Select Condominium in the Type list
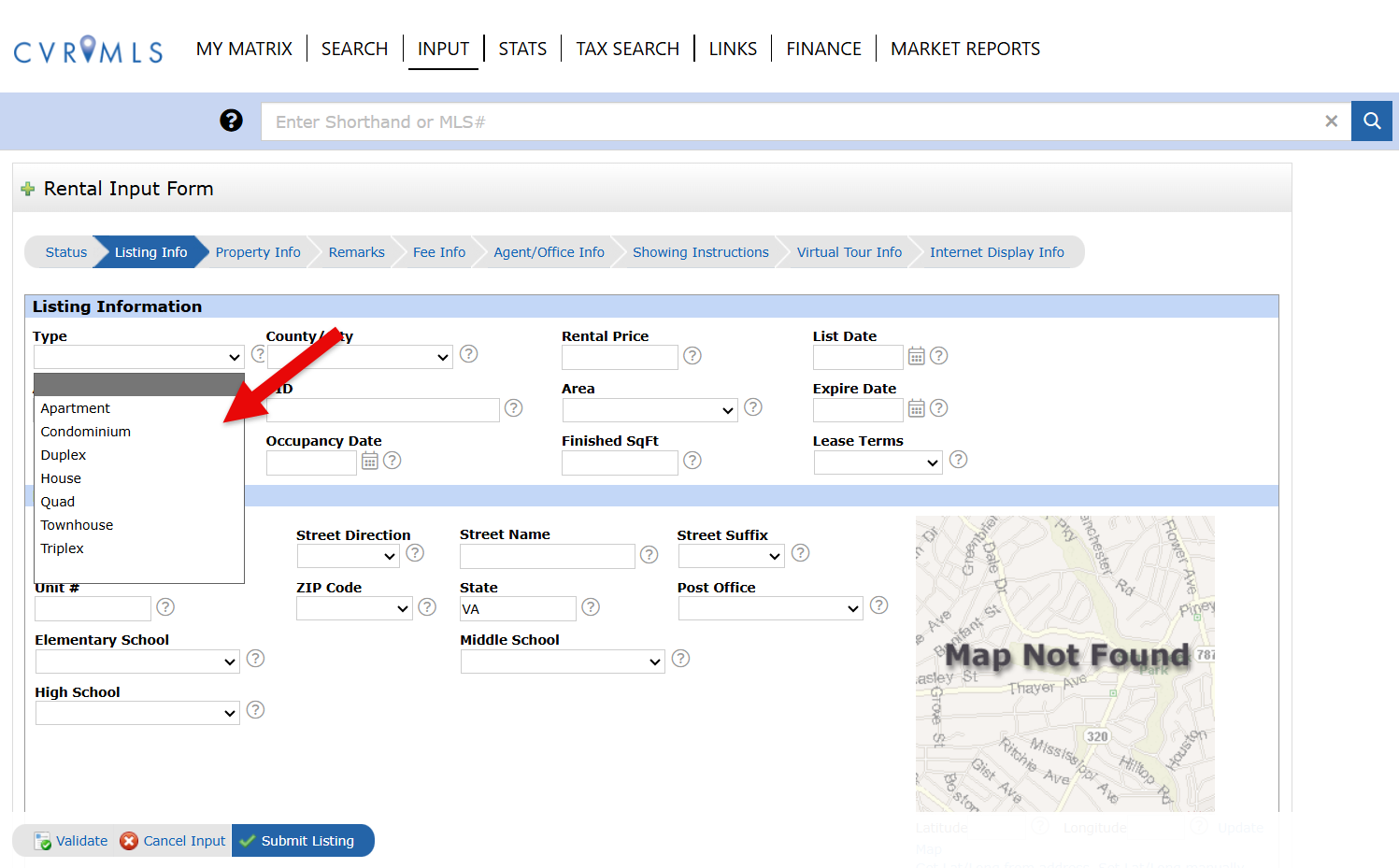 click(x=139, y=432)
